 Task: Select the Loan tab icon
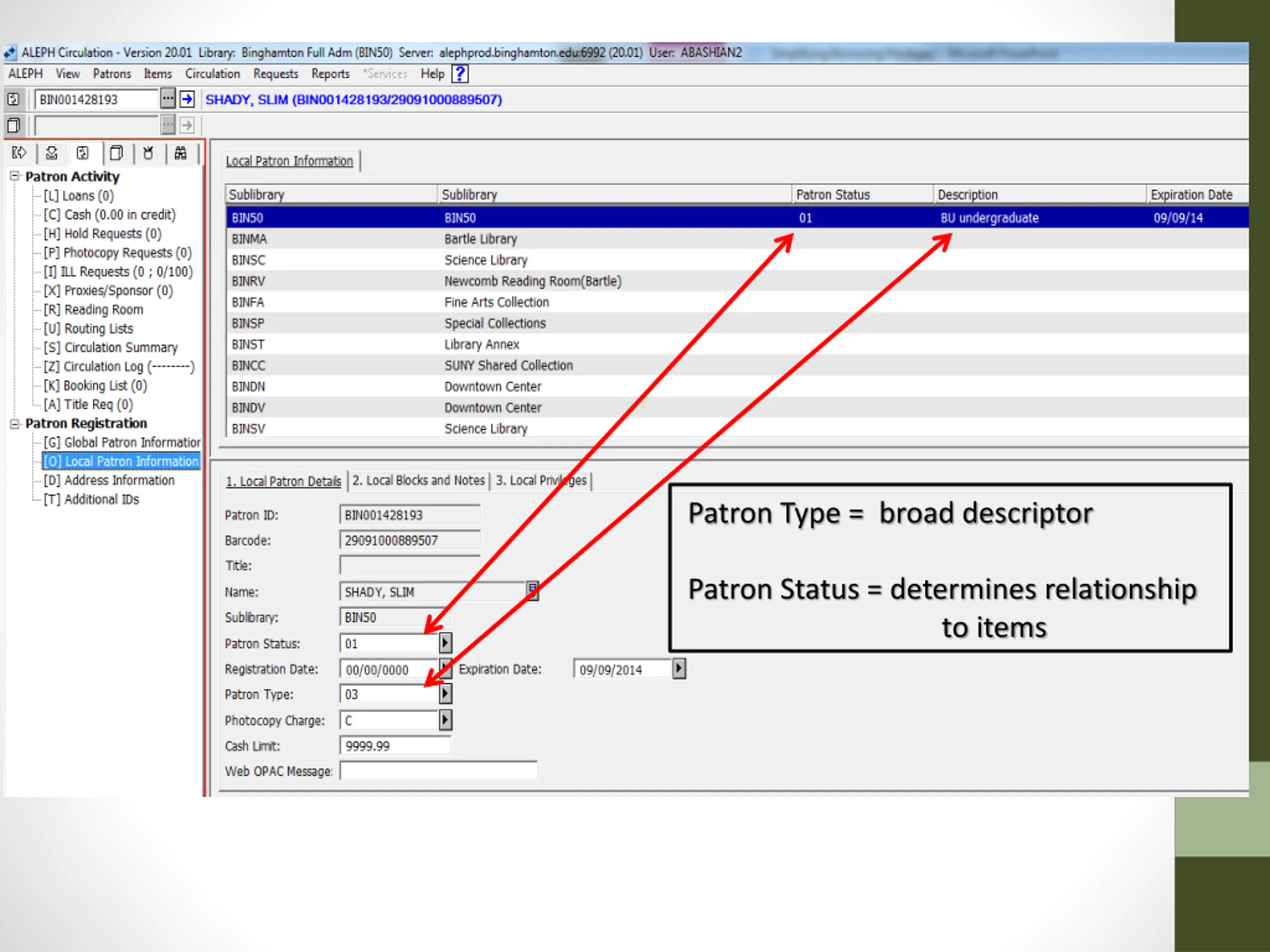pyautogui.click(x=19, y=153)
